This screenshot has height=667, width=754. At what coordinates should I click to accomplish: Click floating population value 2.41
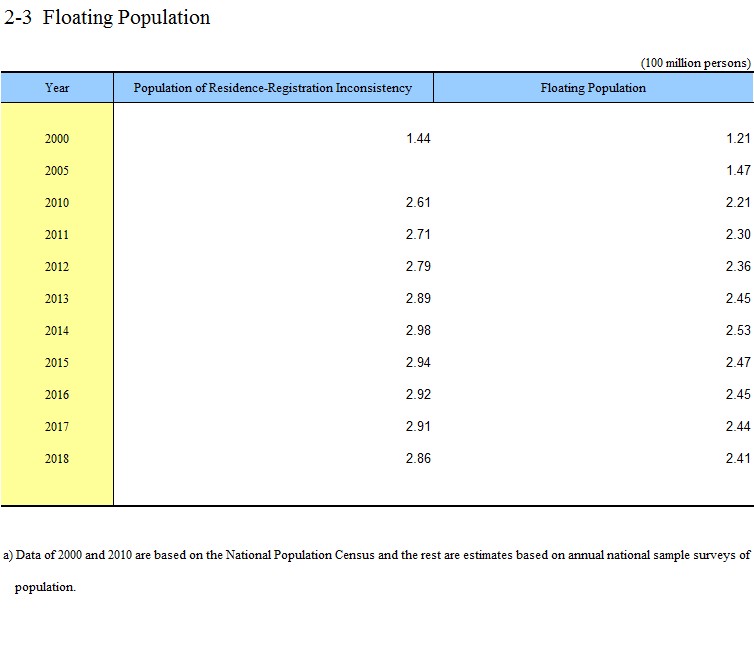coord(738,458)
